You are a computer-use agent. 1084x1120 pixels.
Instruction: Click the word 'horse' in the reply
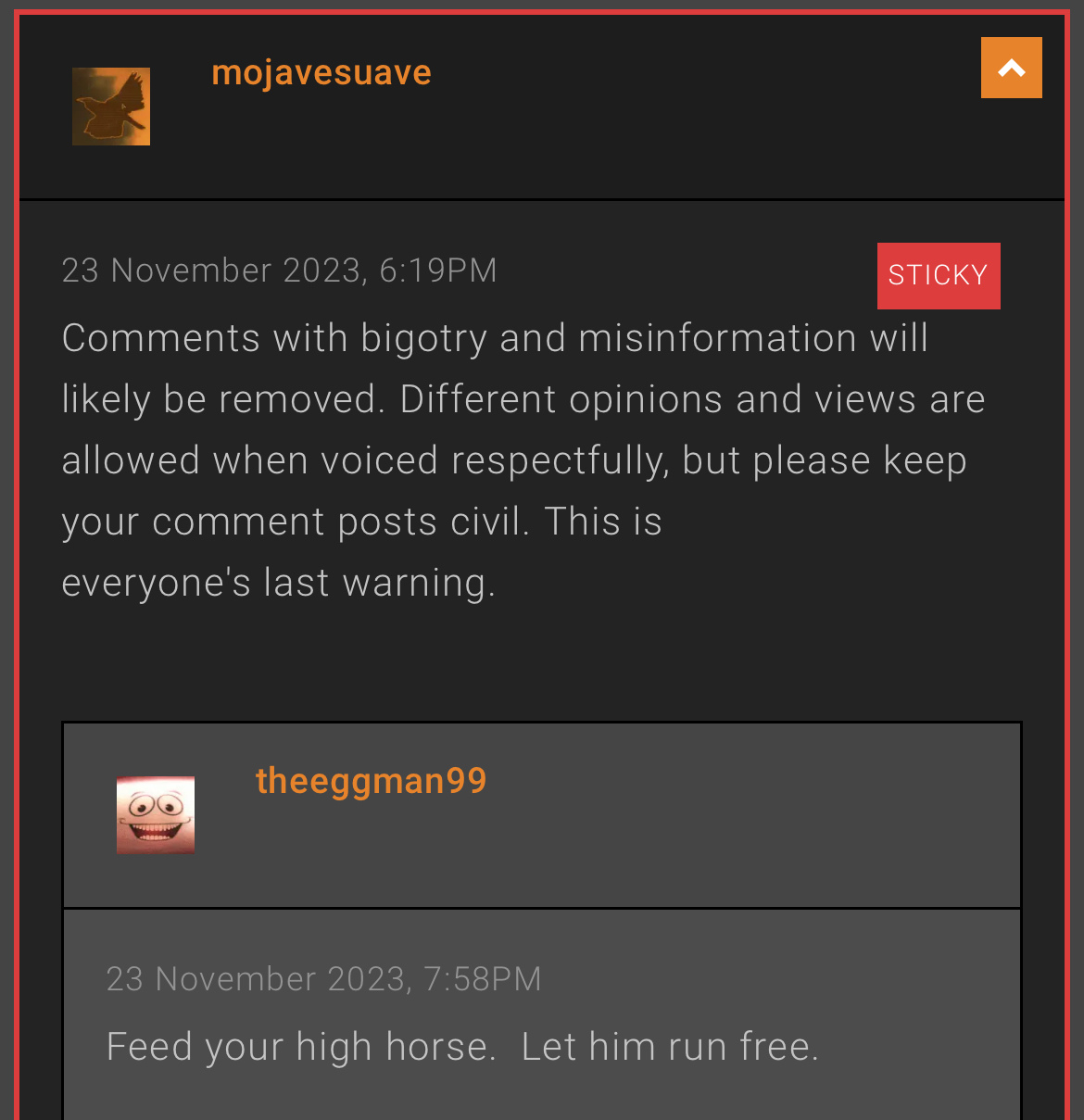(436, 1047)
